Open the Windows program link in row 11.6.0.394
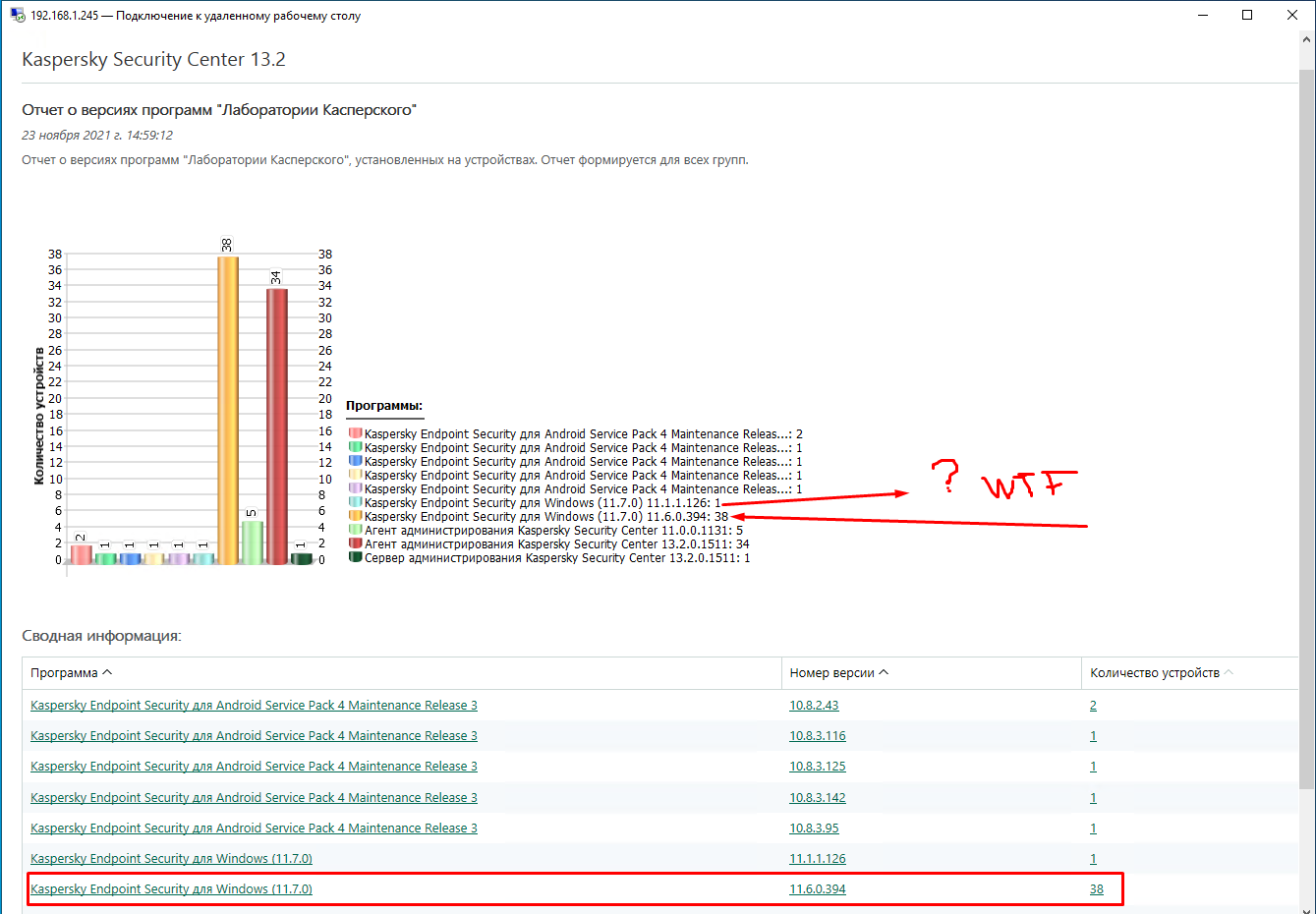This screenshot has height=914, width=1316. tap(171, 889)
